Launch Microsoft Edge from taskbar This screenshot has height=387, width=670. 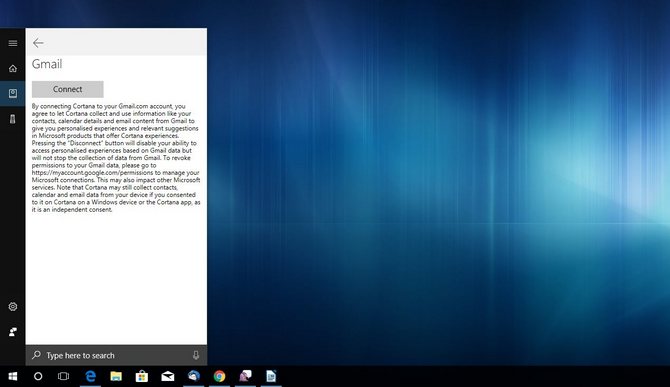(x=90, y=376)
